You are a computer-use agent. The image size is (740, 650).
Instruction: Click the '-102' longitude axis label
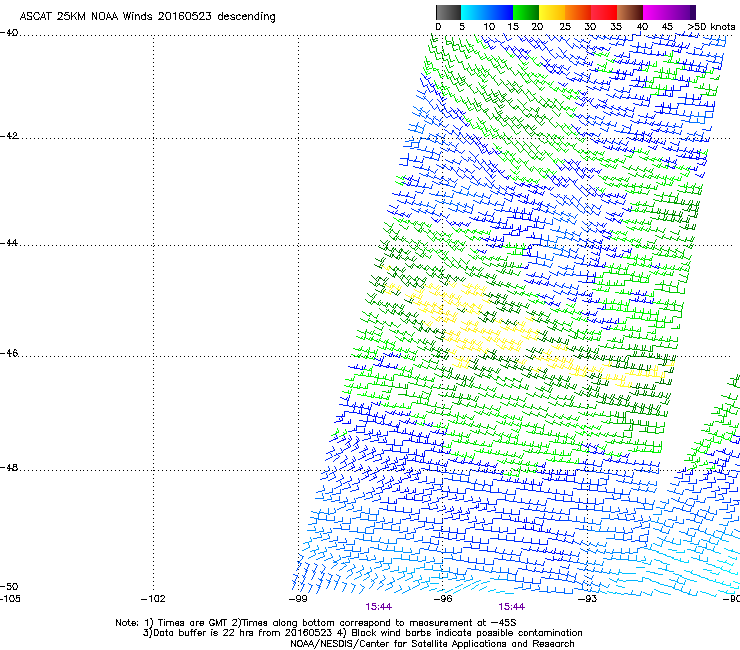coord(153,599)
